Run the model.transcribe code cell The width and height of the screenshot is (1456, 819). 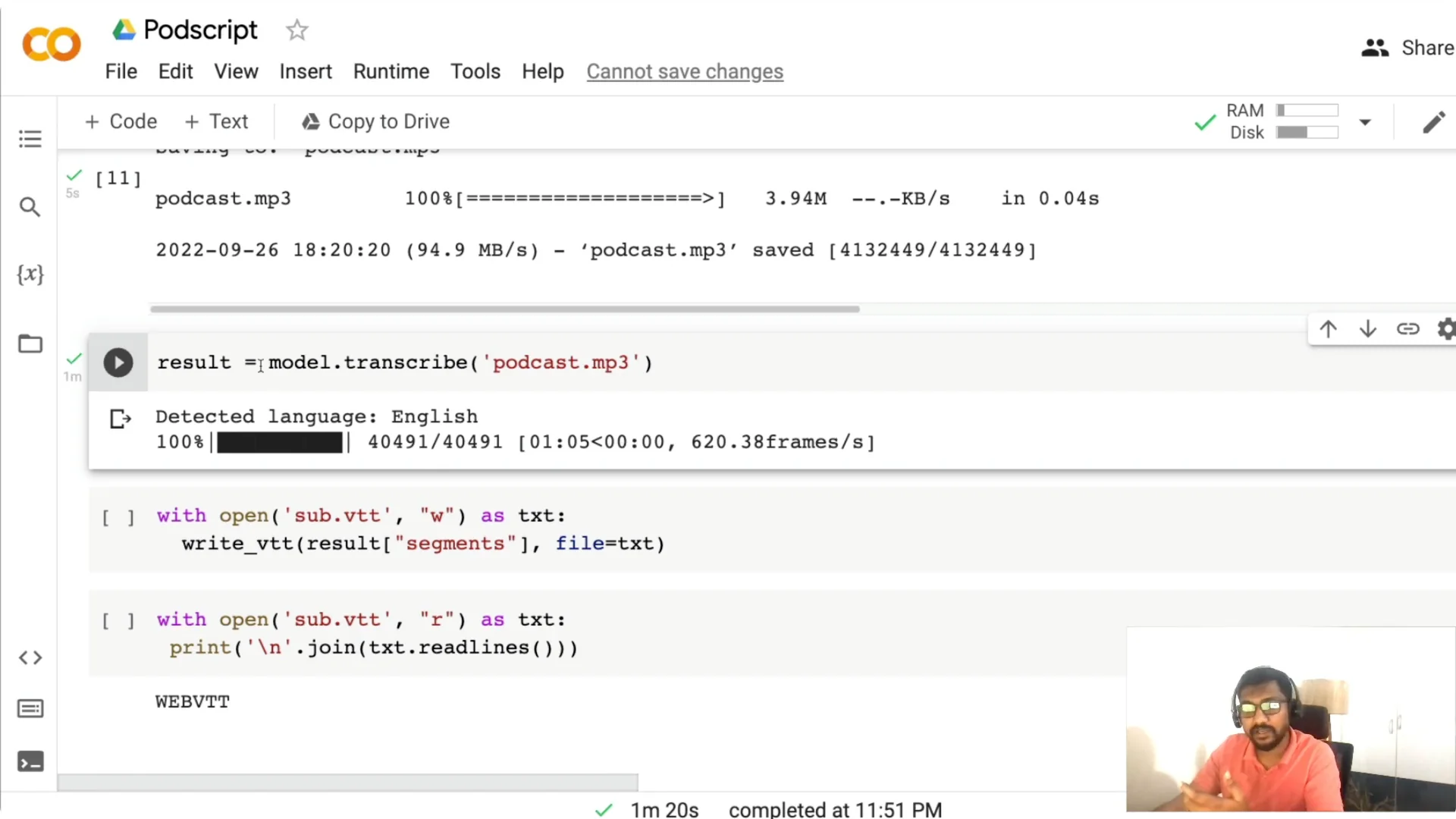tap(118, 362)
